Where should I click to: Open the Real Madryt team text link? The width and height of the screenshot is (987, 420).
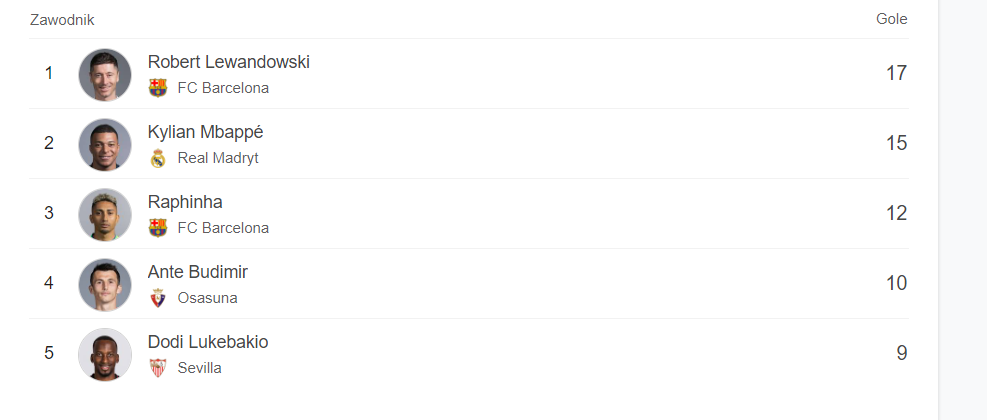pos(218,158)
